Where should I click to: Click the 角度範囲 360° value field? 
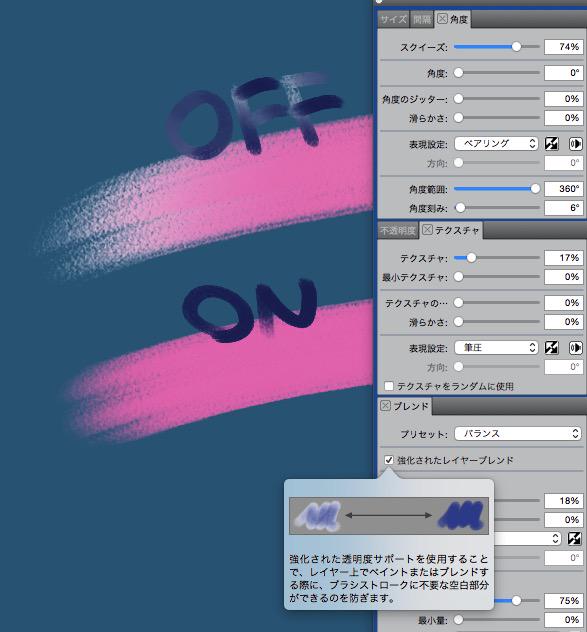(563, 189)
